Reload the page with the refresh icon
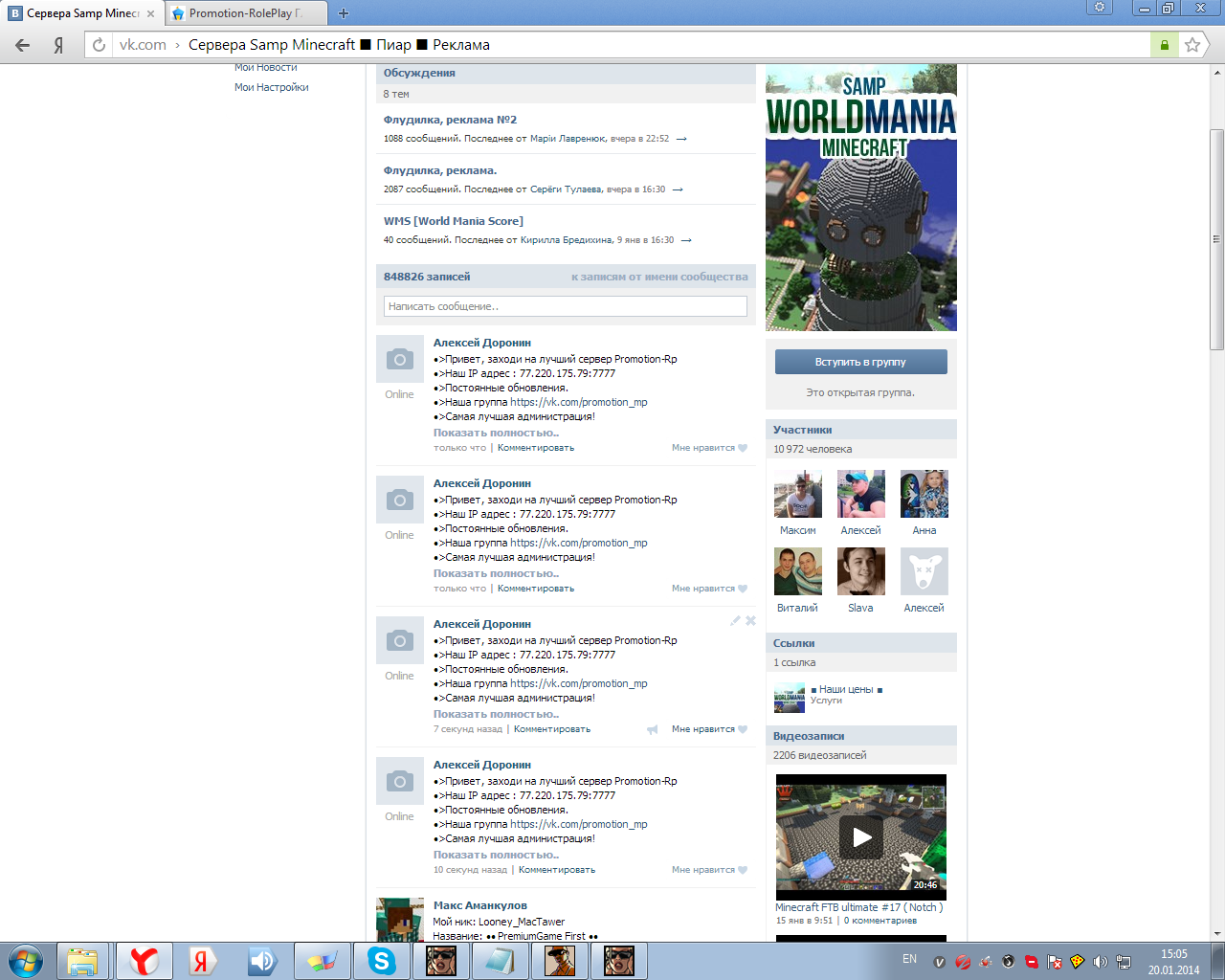 click(x=99, y=45)
